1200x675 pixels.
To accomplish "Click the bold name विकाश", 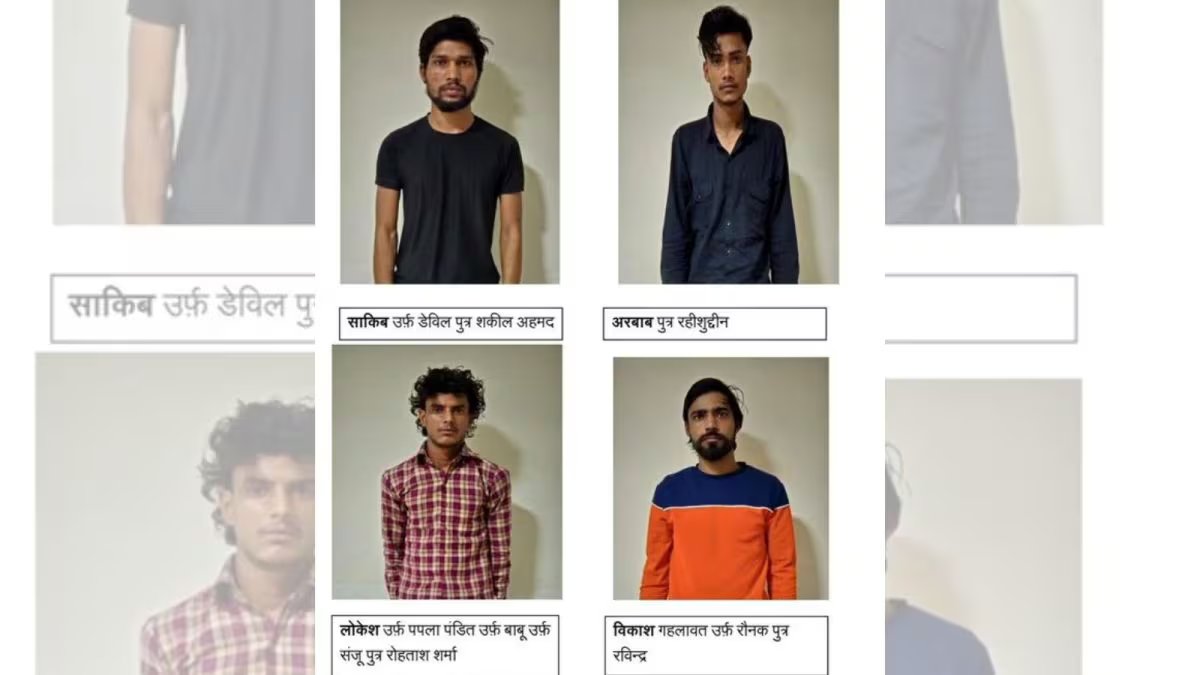I will click(634, 631).
